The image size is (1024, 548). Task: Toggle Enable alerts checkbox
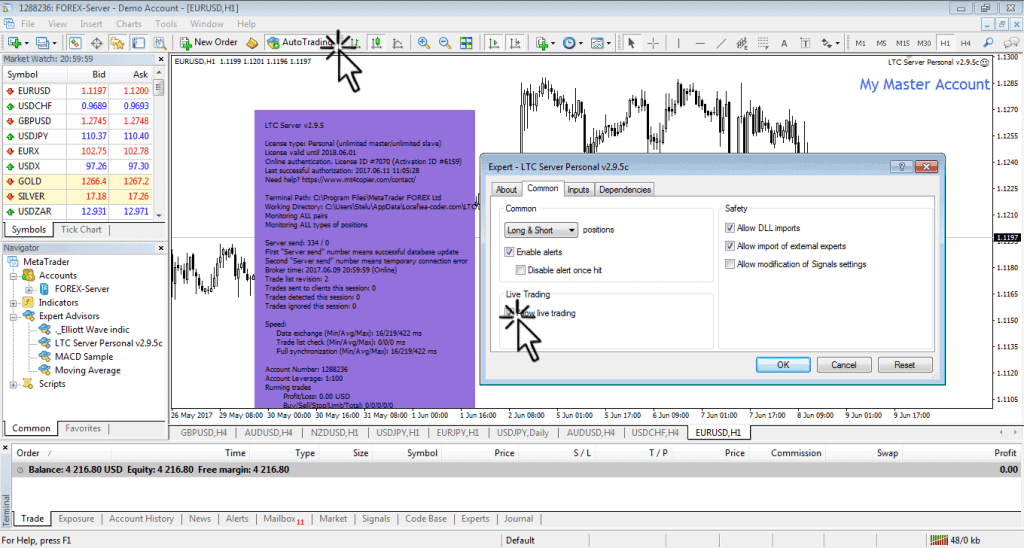509,252
